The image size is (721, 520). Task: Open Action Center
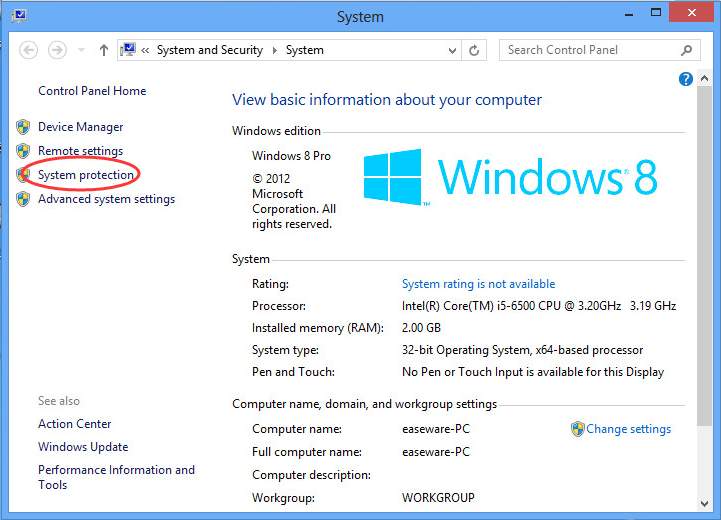click(74, 423)
